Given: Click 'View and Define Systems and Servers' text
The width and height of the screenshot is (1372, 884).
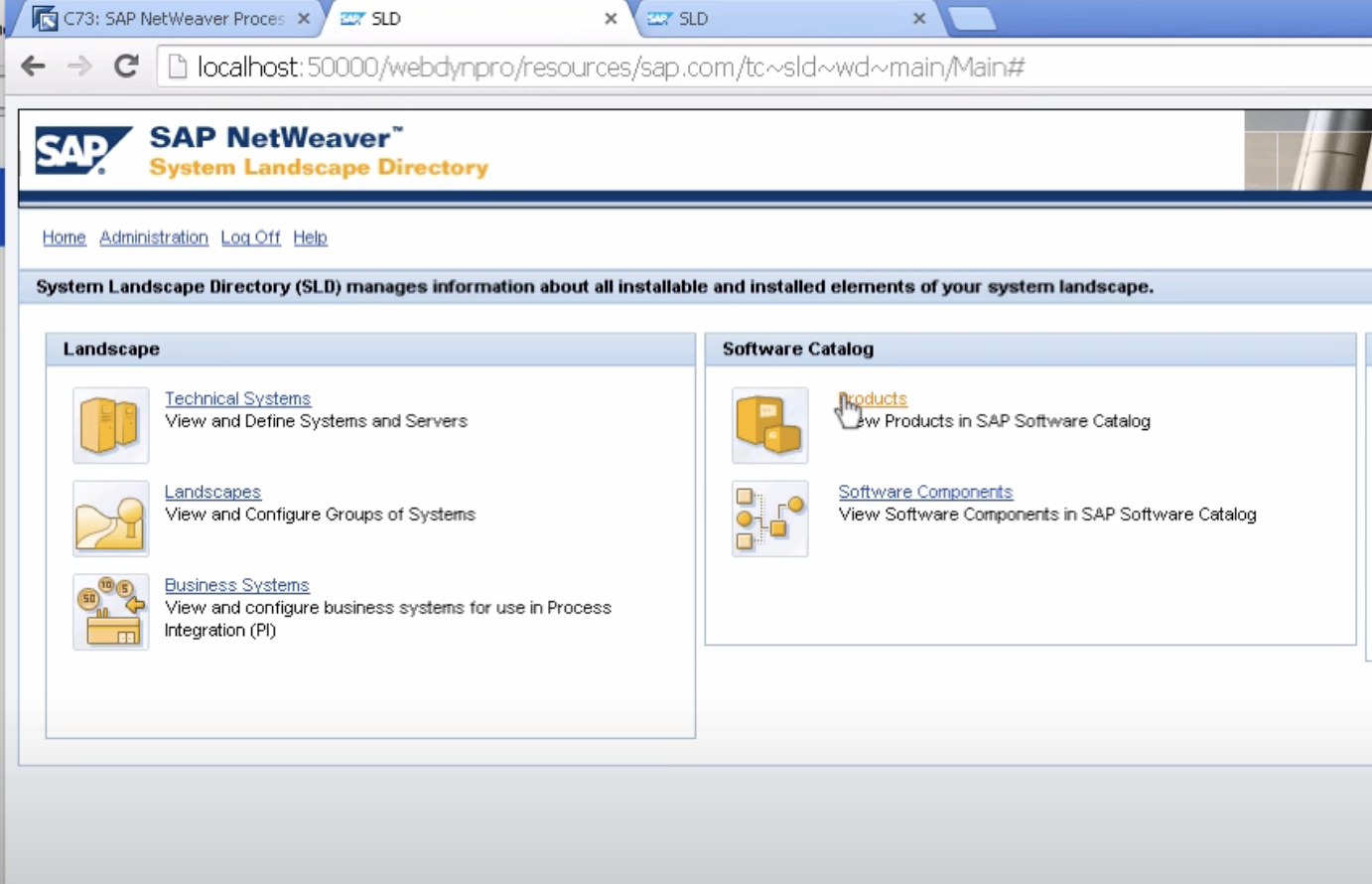Looking at the screenshot, I should point(316,421).
